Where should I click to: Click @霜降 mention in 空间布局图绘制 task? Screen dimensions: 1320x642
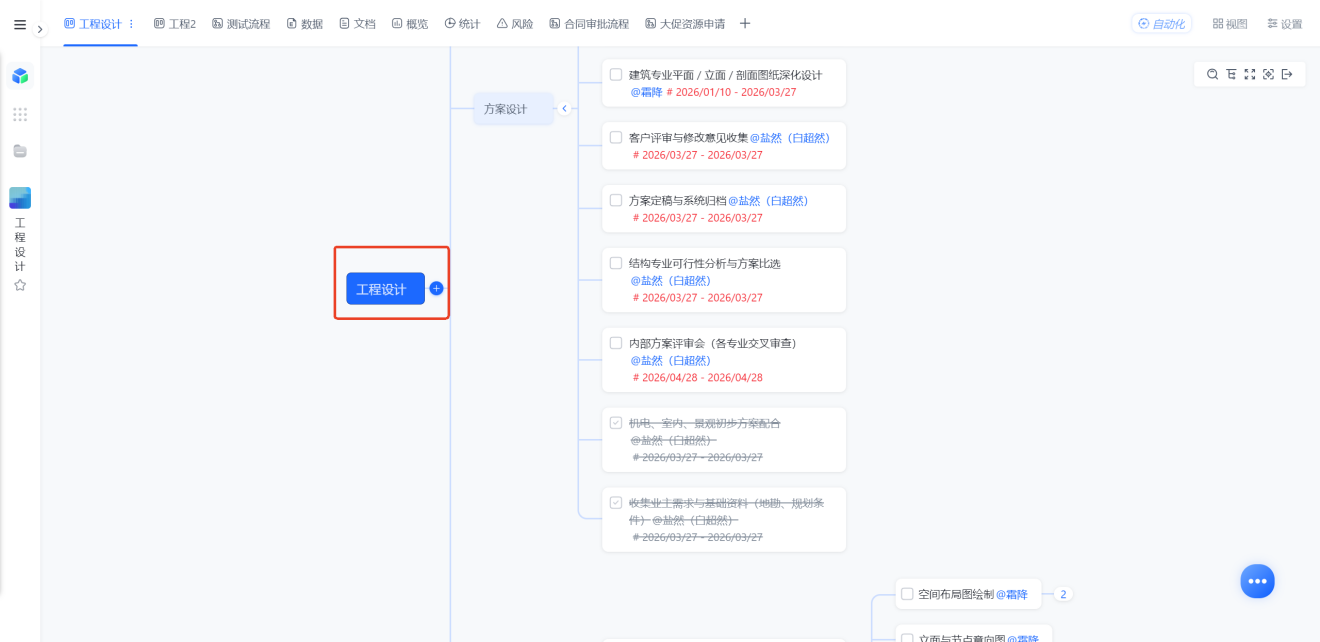click(1012, 594)
